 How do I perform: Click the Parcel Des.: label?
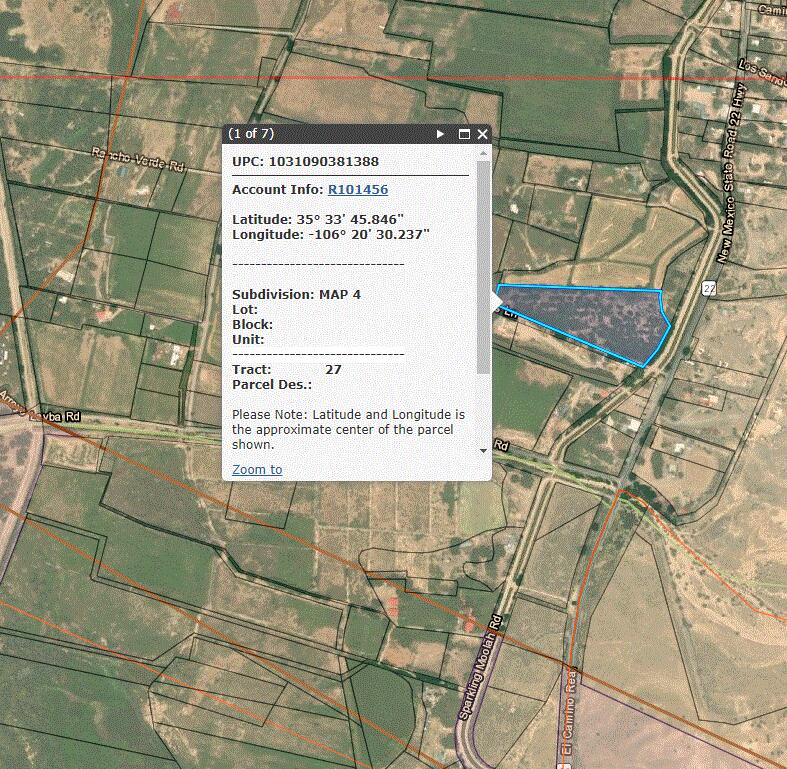point(272,385)
